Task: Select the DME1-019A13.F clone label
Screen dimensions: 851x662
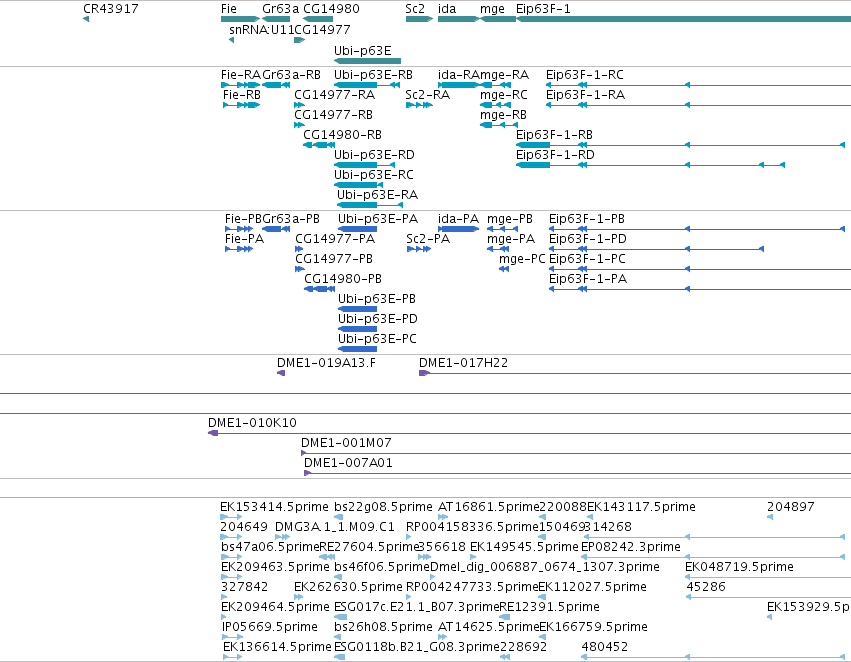Action: (x=326, y=363)
